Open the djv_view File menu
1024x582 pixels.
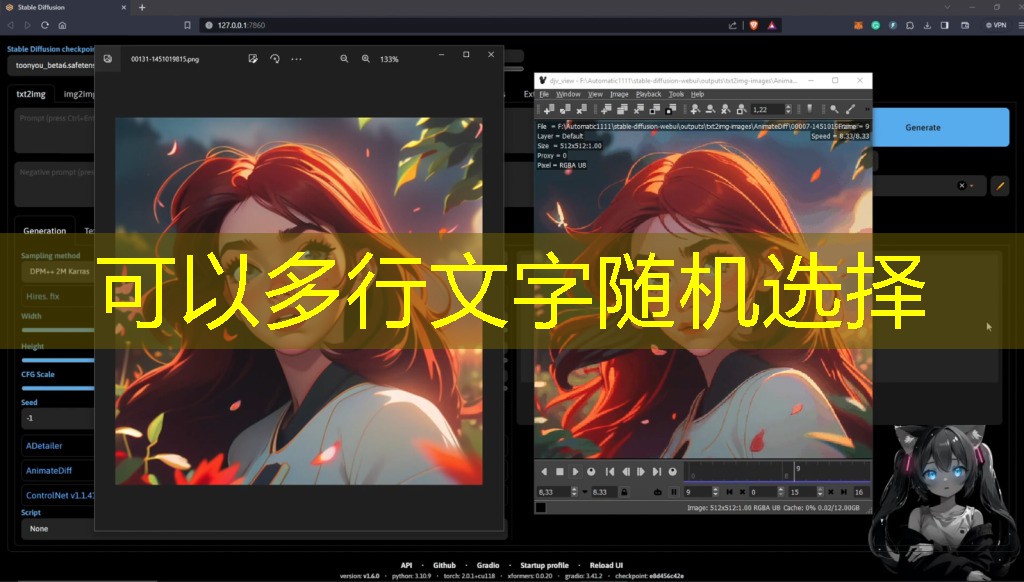(544, 94)
